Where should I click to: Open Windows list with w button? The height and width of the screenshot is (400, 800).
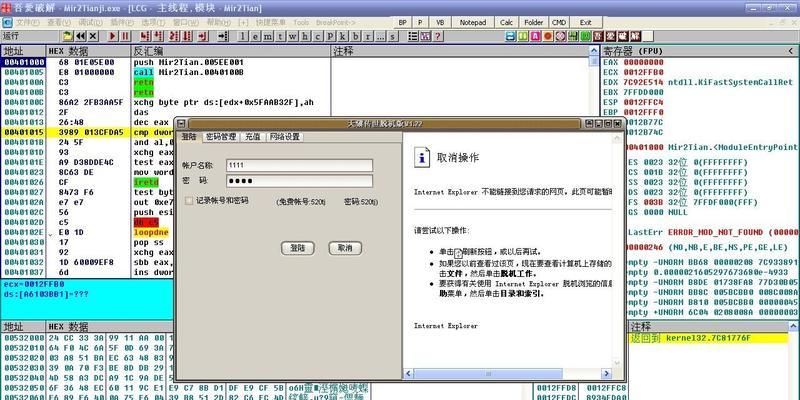click(292, 36)
